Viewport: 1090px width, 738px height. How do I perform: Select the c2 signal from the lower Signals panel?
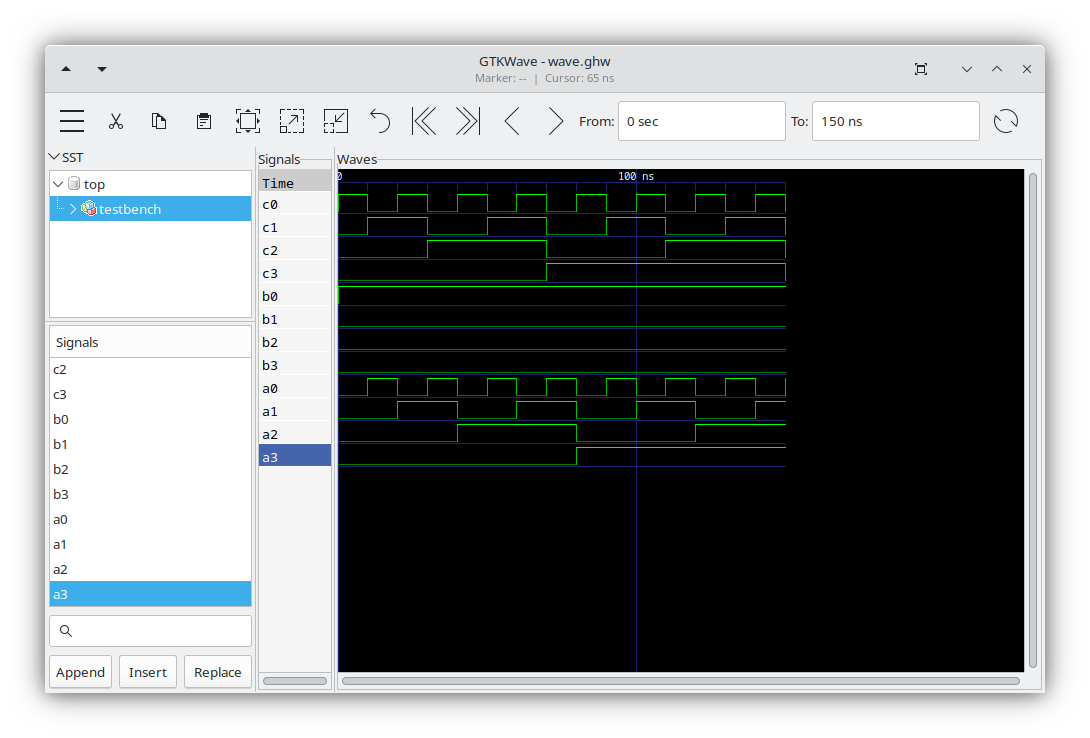(60, 369)
